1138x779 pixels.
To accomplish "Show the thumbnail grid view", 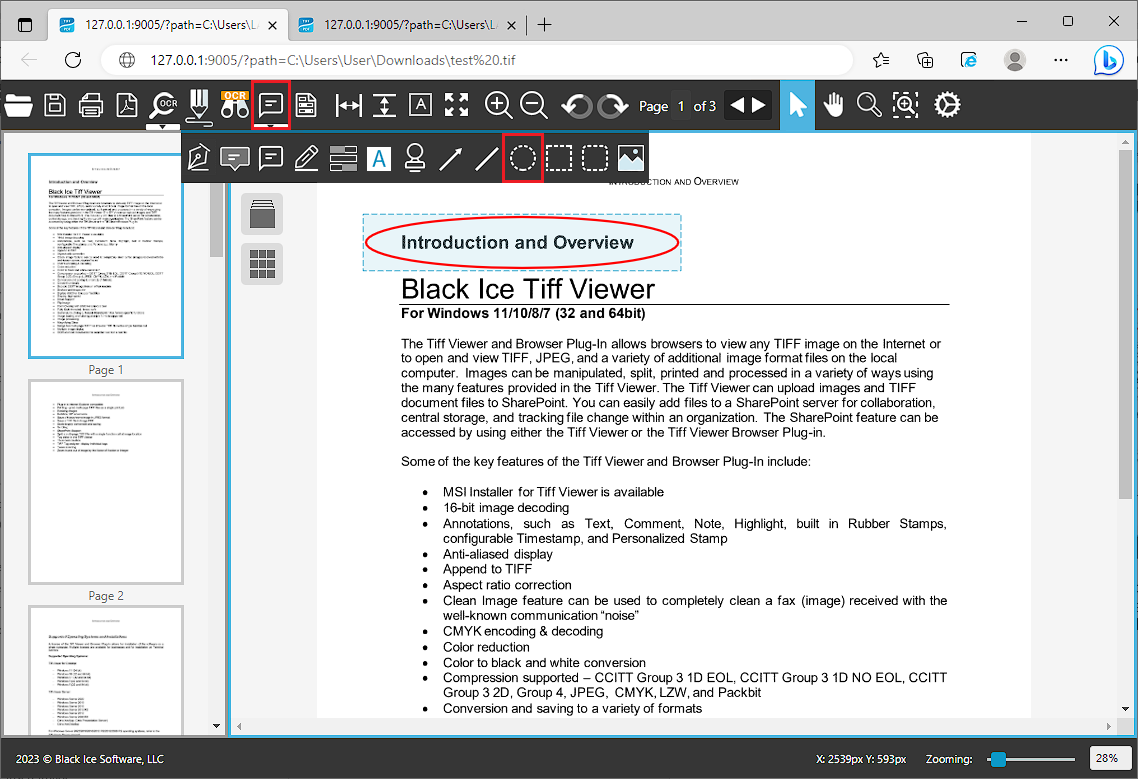I will tap(262, 264).
